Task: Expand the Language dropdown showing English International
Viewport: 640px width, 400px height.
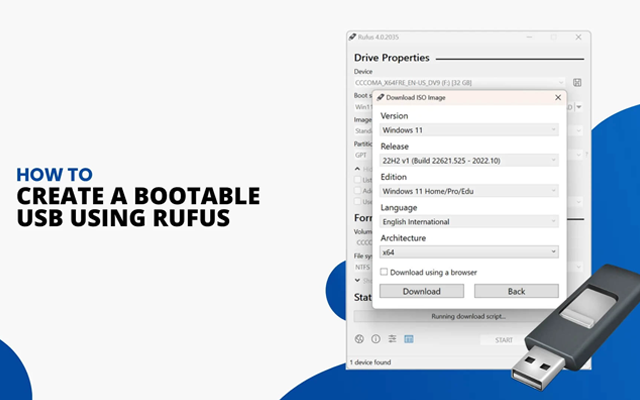Action: [x=469, y=221]
